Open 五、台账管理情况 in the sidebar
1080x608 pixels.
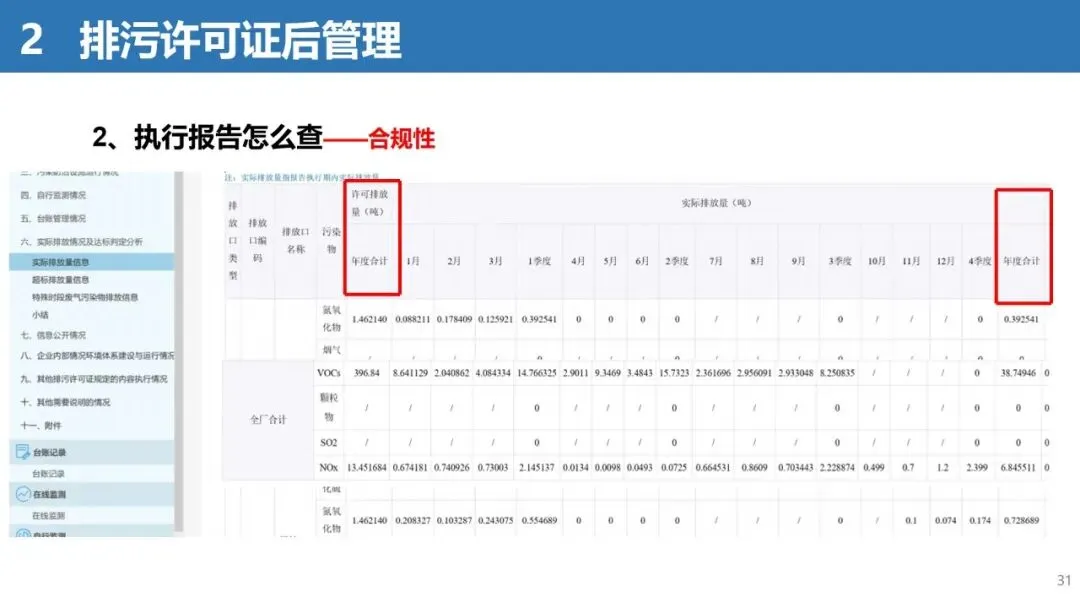click(x=54, y=219)
